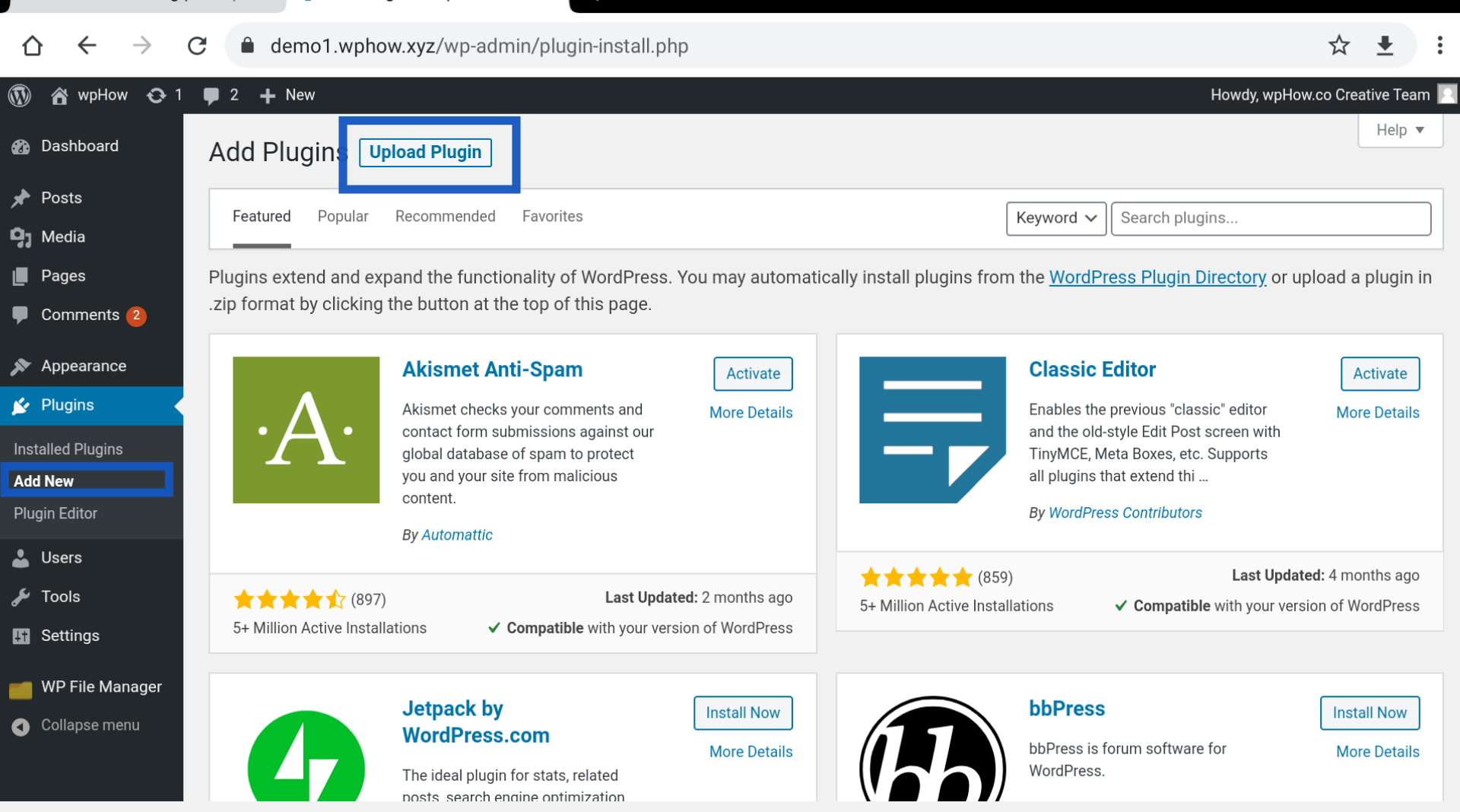
Task: Activate the Classic Editor plugin
Action: [x=1379, y=373]
